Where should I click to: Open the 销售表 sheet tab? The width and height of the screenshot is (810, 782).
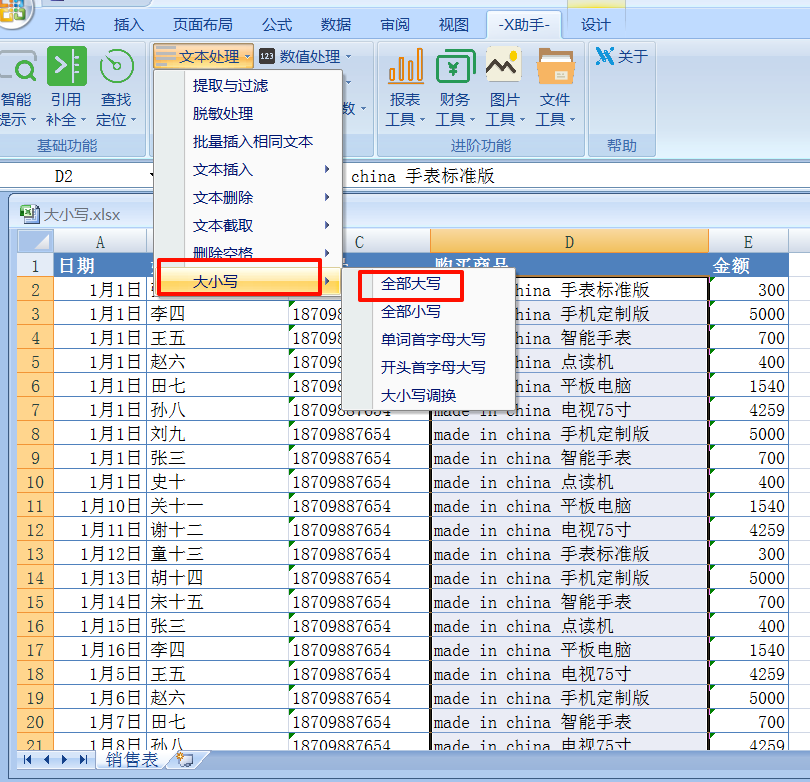[x=132, y=759]
